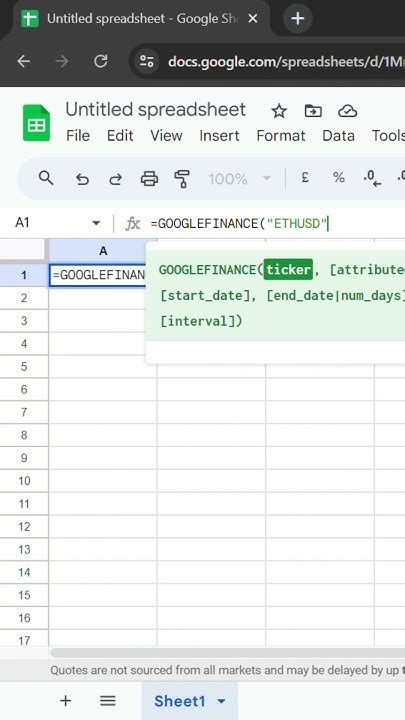The image size is (405, 720).
Task: Click the Google Sheets home logo
Action: click(36, 123)
